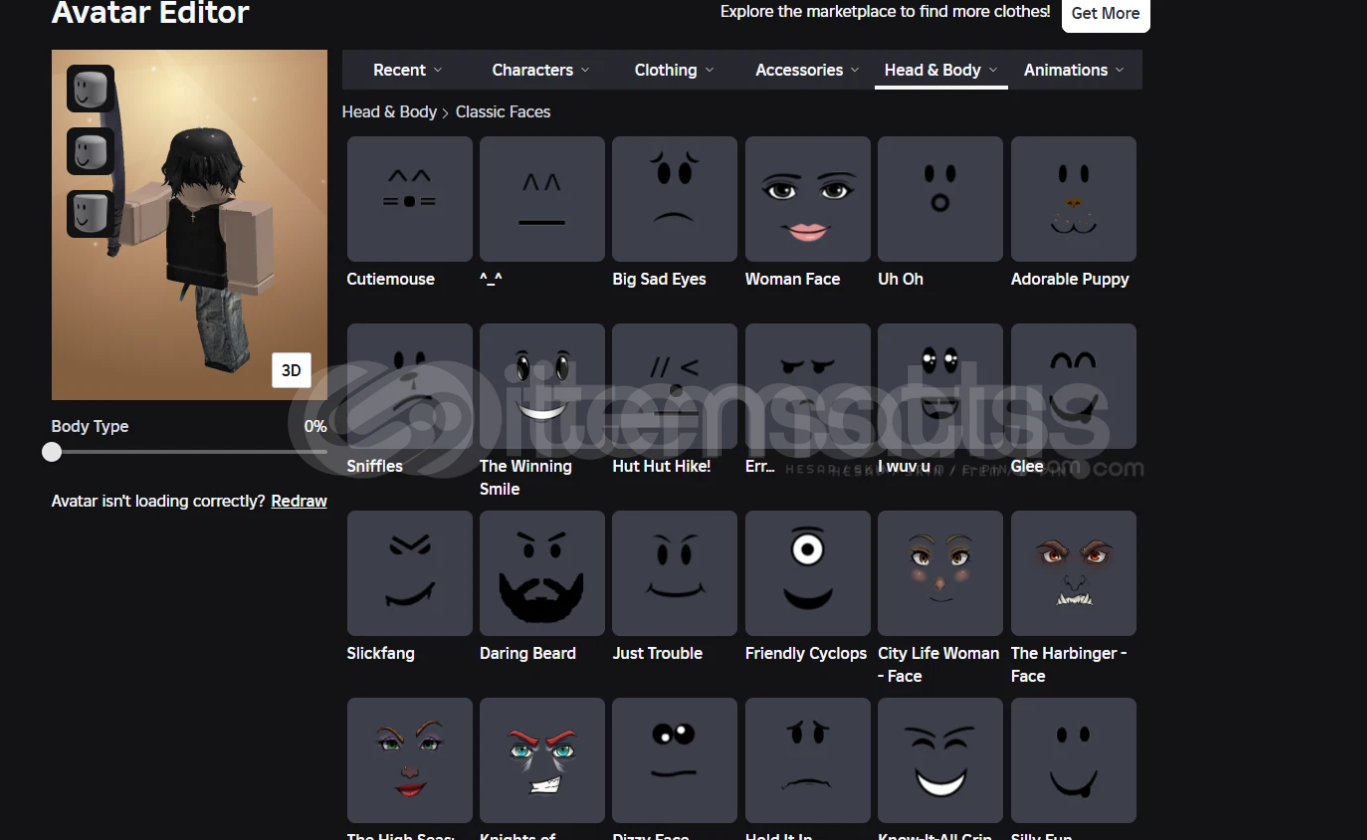Screen dimensions: 1367x840
Task: Open the Recent tab
Action: 407,70
